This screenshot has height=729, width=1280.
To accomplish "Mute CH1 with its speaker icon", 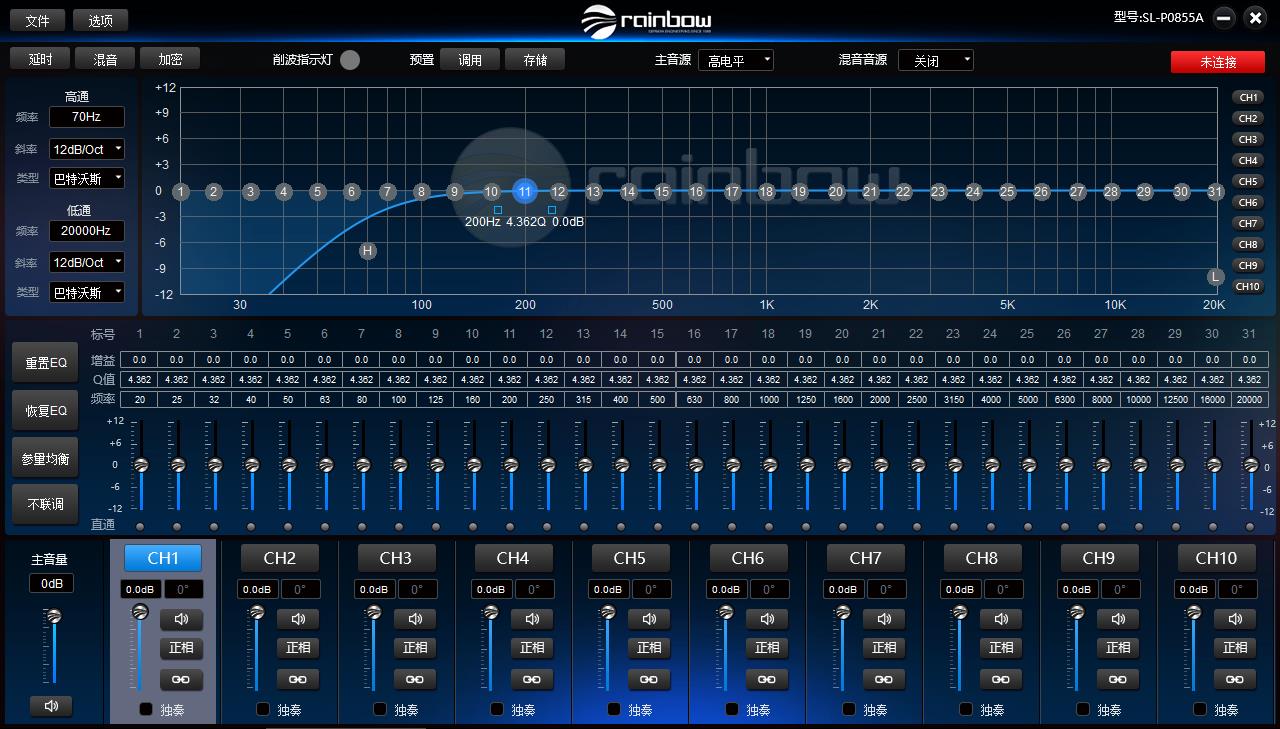I will 181,619.
